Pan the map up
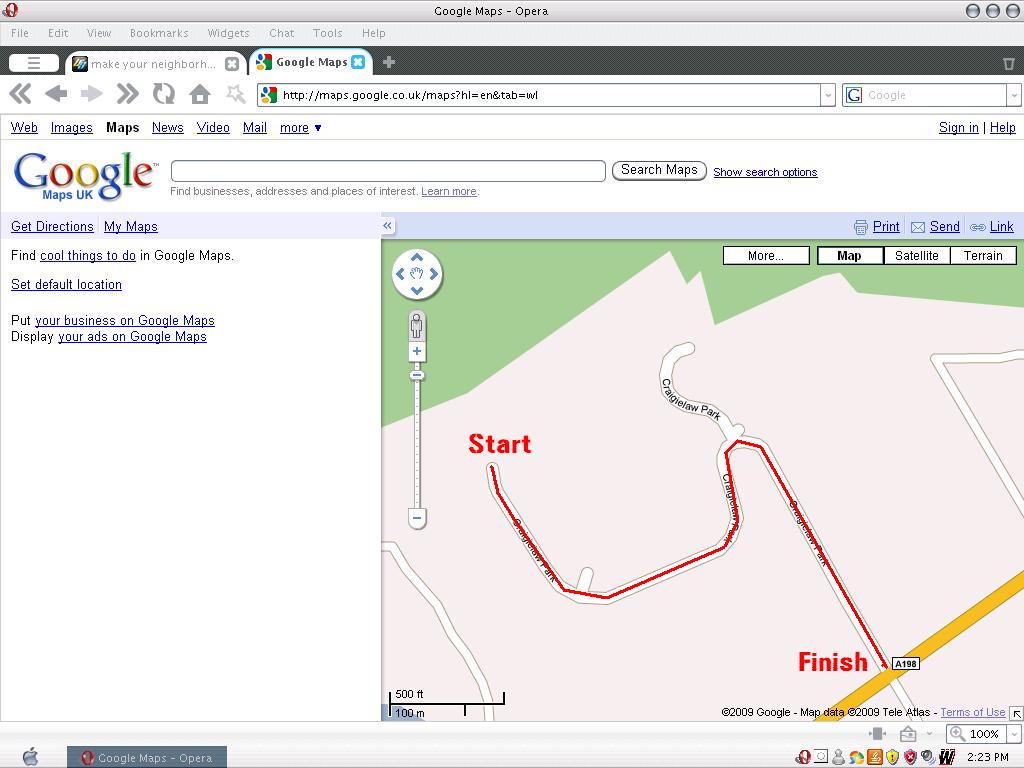The height and width of the screenshot is (768, 1024). coord(417,258)
